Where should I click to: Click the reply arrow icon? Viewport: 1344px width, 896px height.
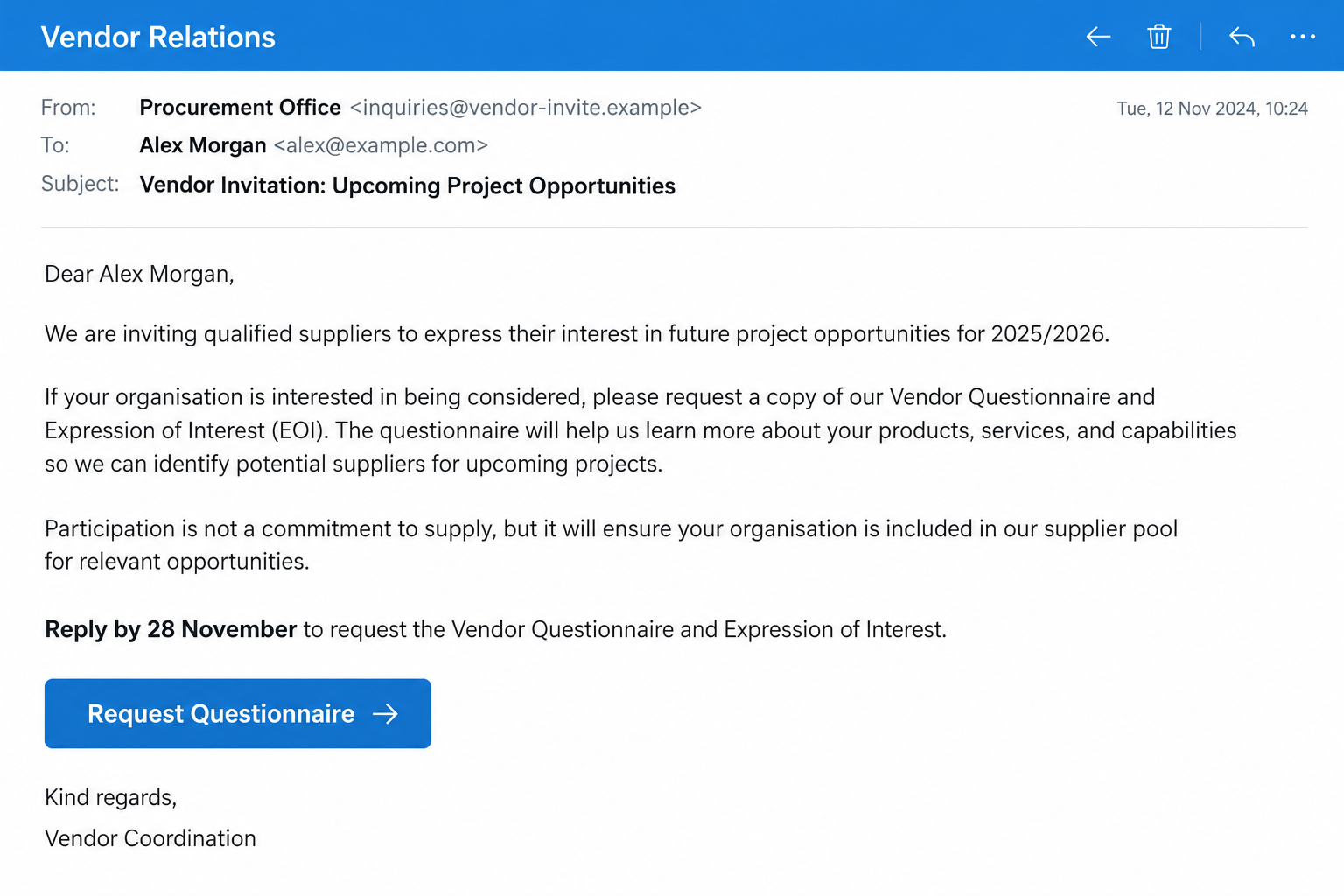pos(1242,37)
